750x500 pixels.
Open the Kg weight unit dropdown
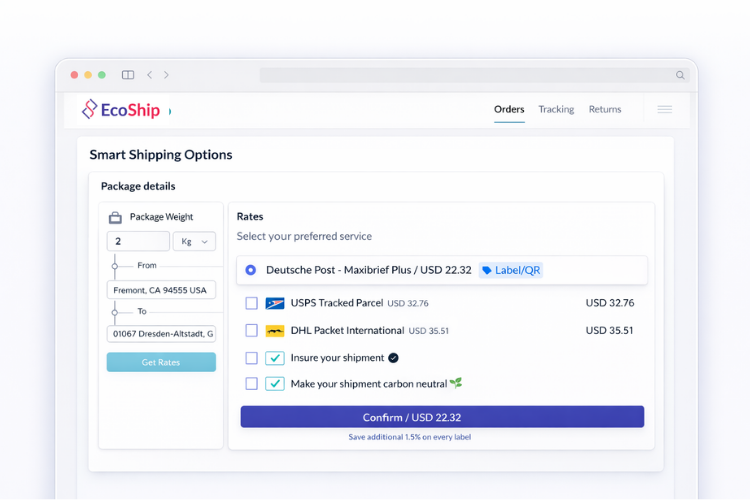tap(194, 241)
